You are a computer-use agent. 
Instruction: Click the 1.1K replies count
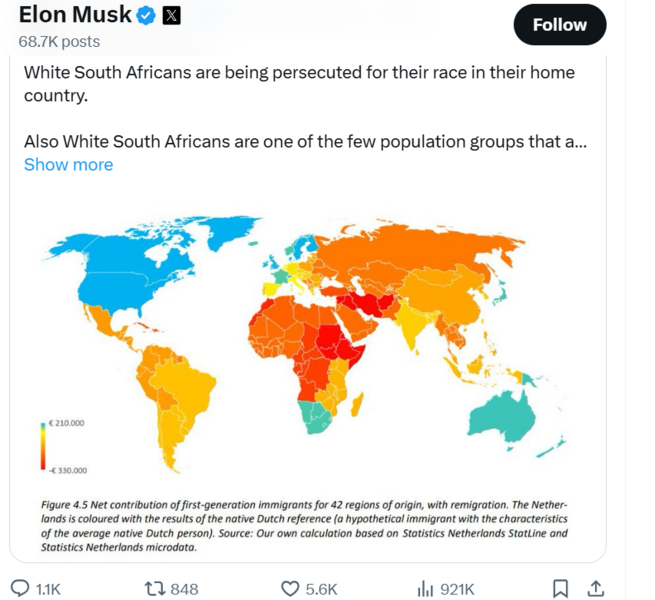pos(48,589)
